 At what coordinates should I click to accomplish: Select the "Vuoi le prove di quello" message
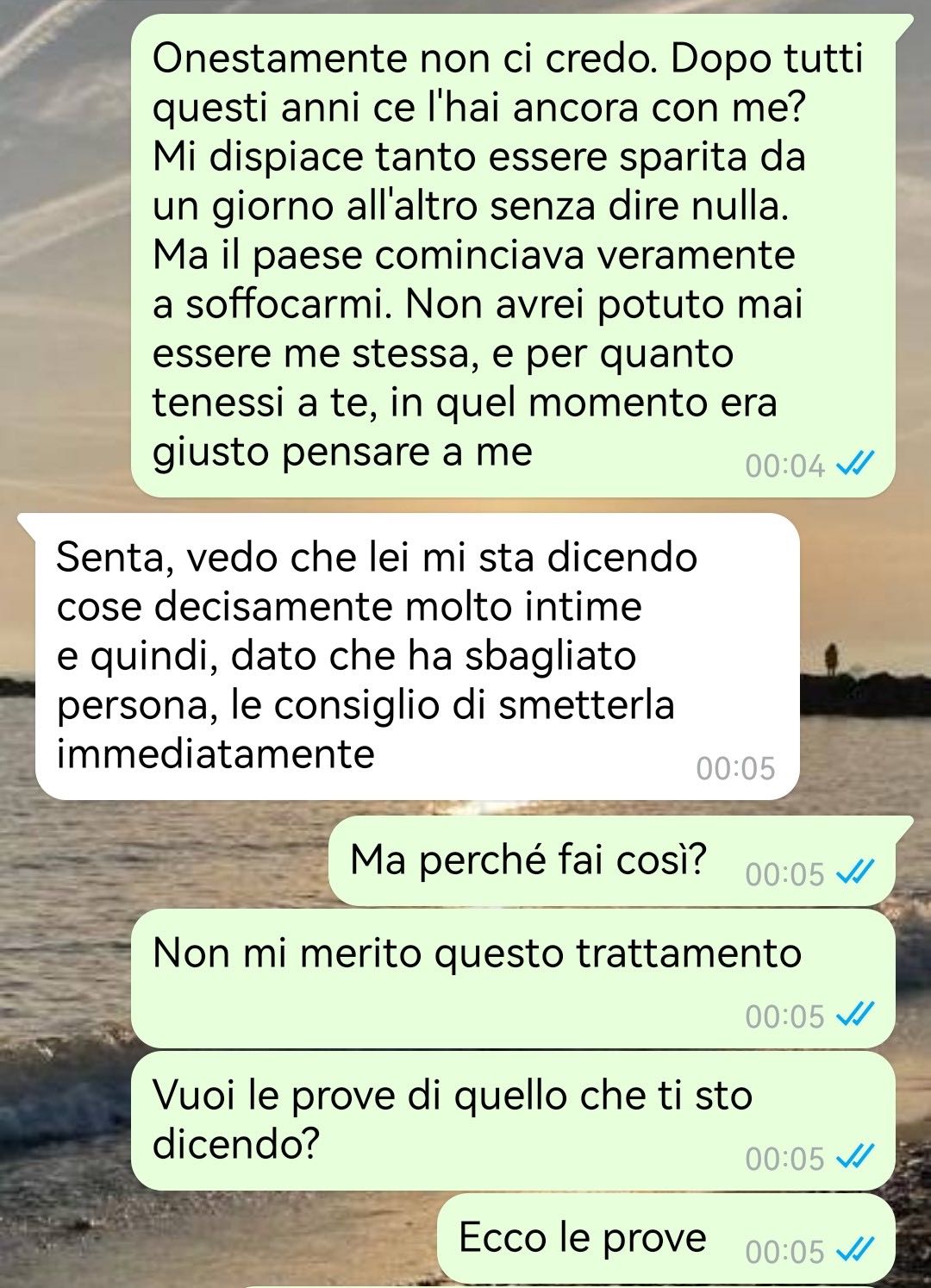[x=512, y=1121]
